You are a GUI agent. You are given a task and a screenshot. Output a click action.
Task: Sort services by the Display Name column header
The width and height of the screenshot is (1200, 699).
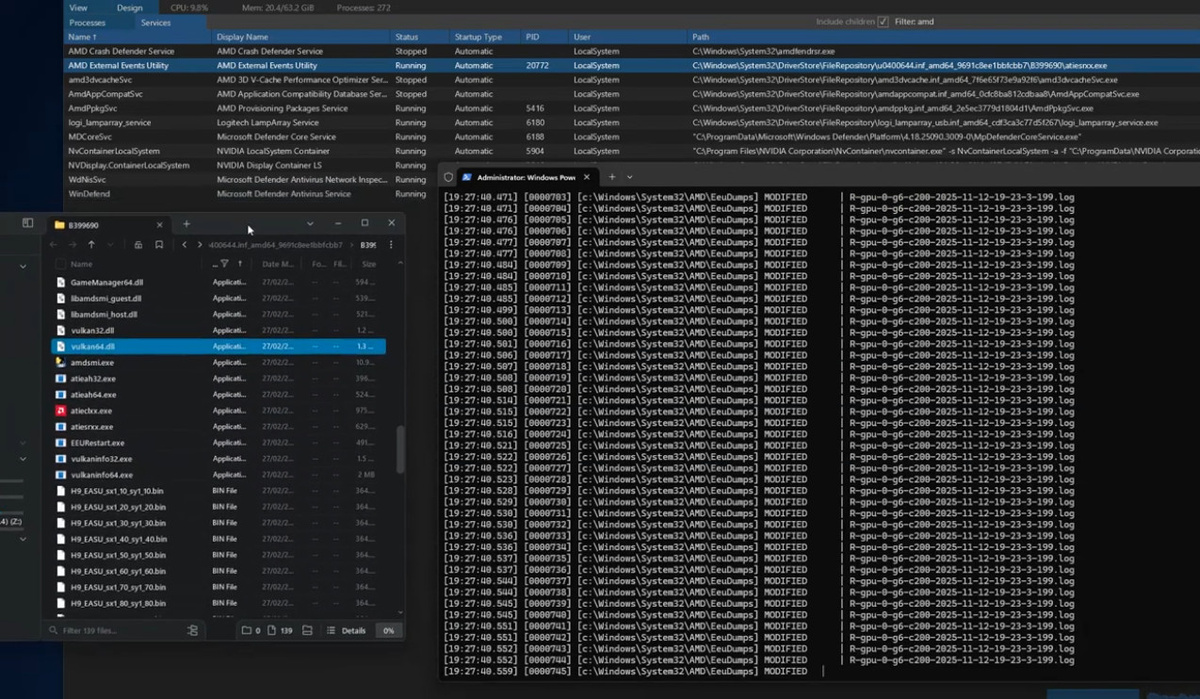click(301, 37)
